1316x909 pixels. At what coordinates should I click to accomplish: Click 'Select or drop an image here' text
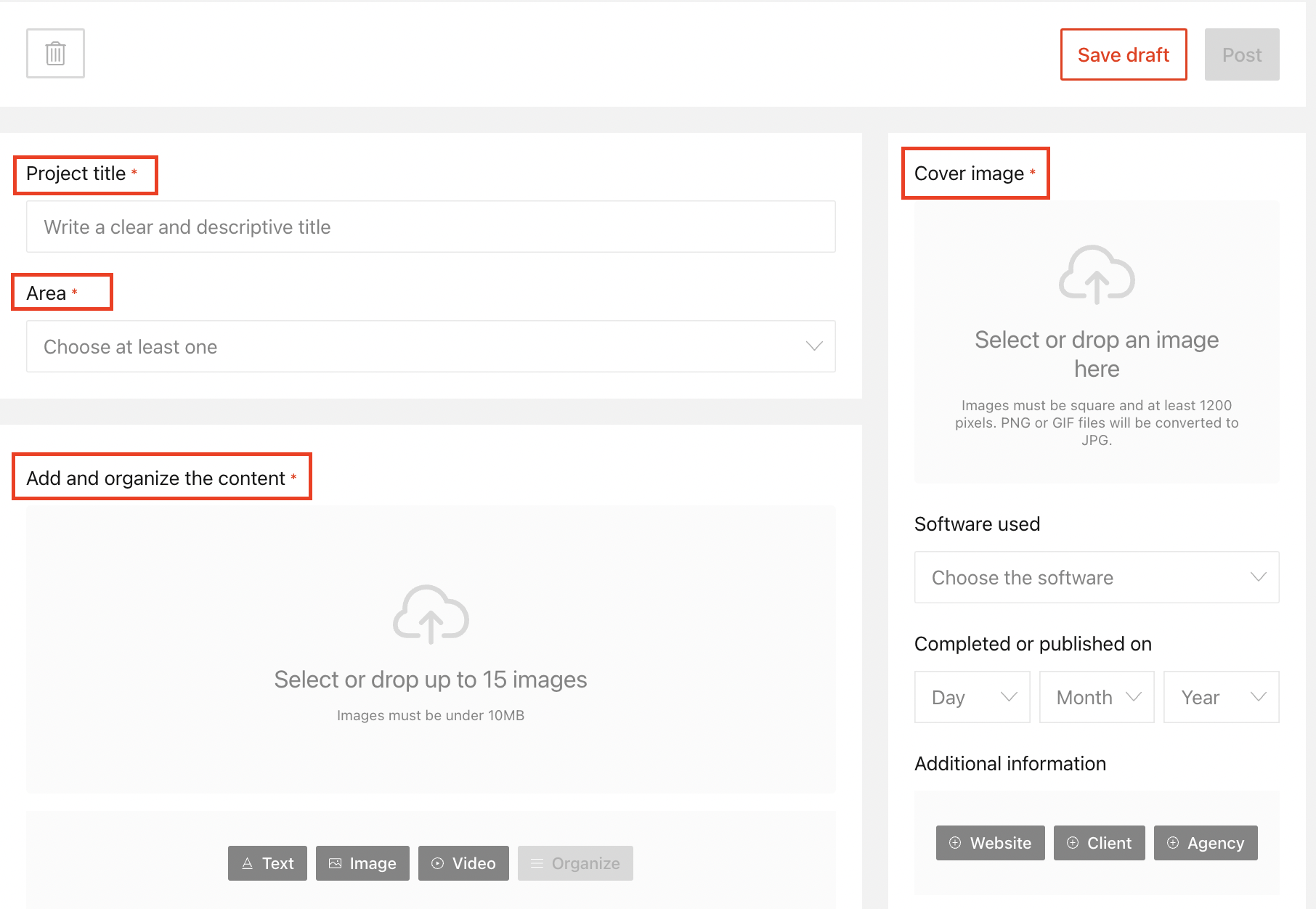click(1097, 354)
